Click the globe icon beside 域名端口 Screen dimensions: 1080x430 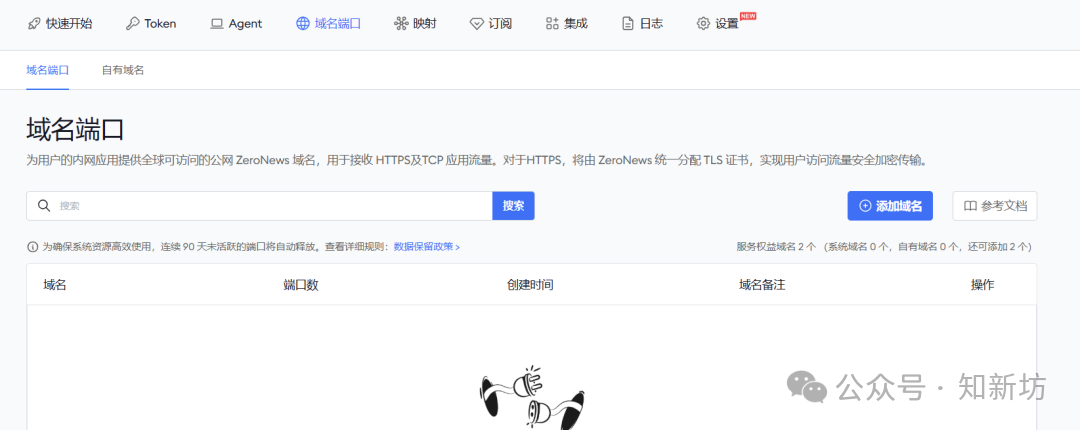(x=302, y=23)
